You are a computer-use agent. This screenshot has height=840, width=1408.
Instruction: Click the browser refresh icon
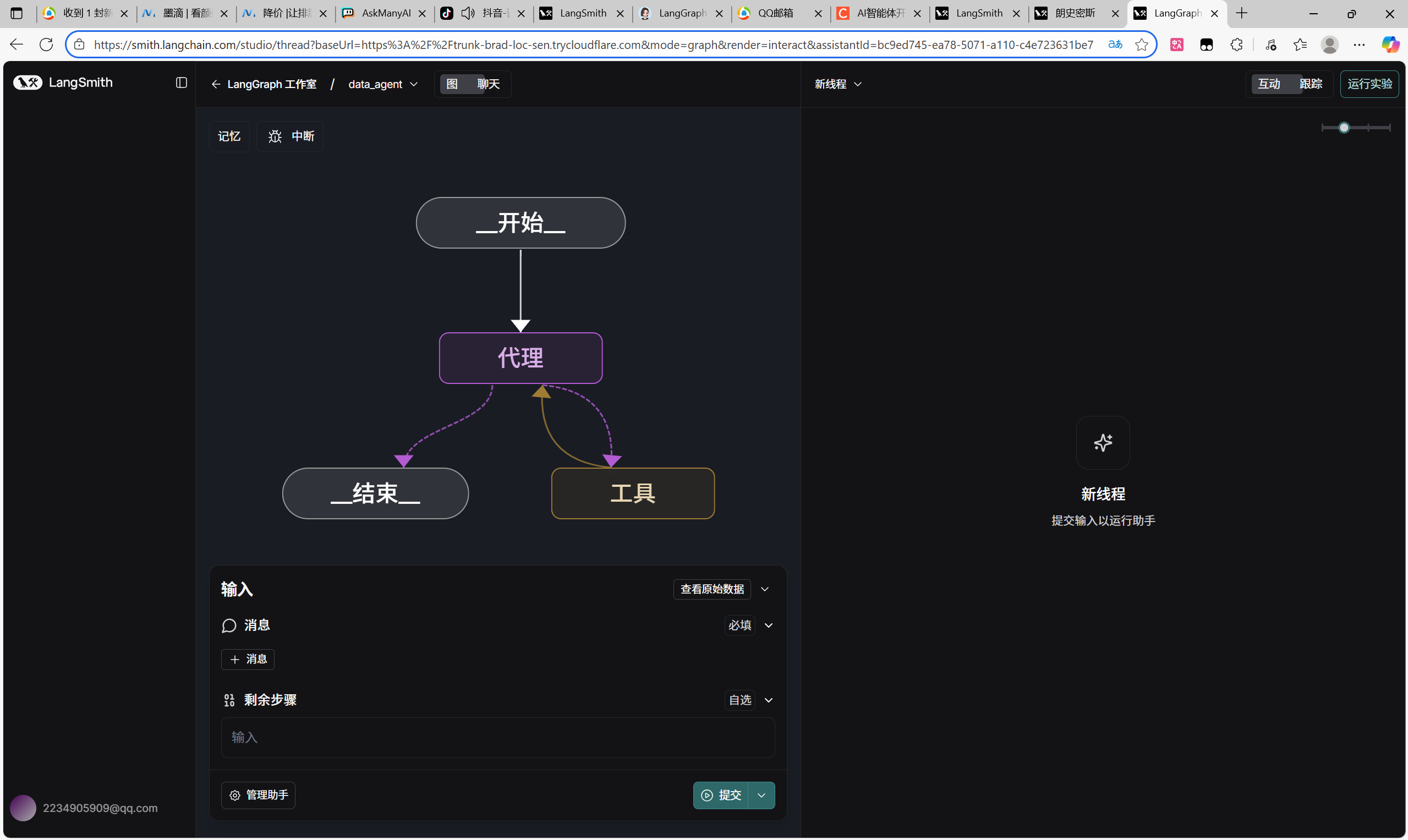(46, 44)
